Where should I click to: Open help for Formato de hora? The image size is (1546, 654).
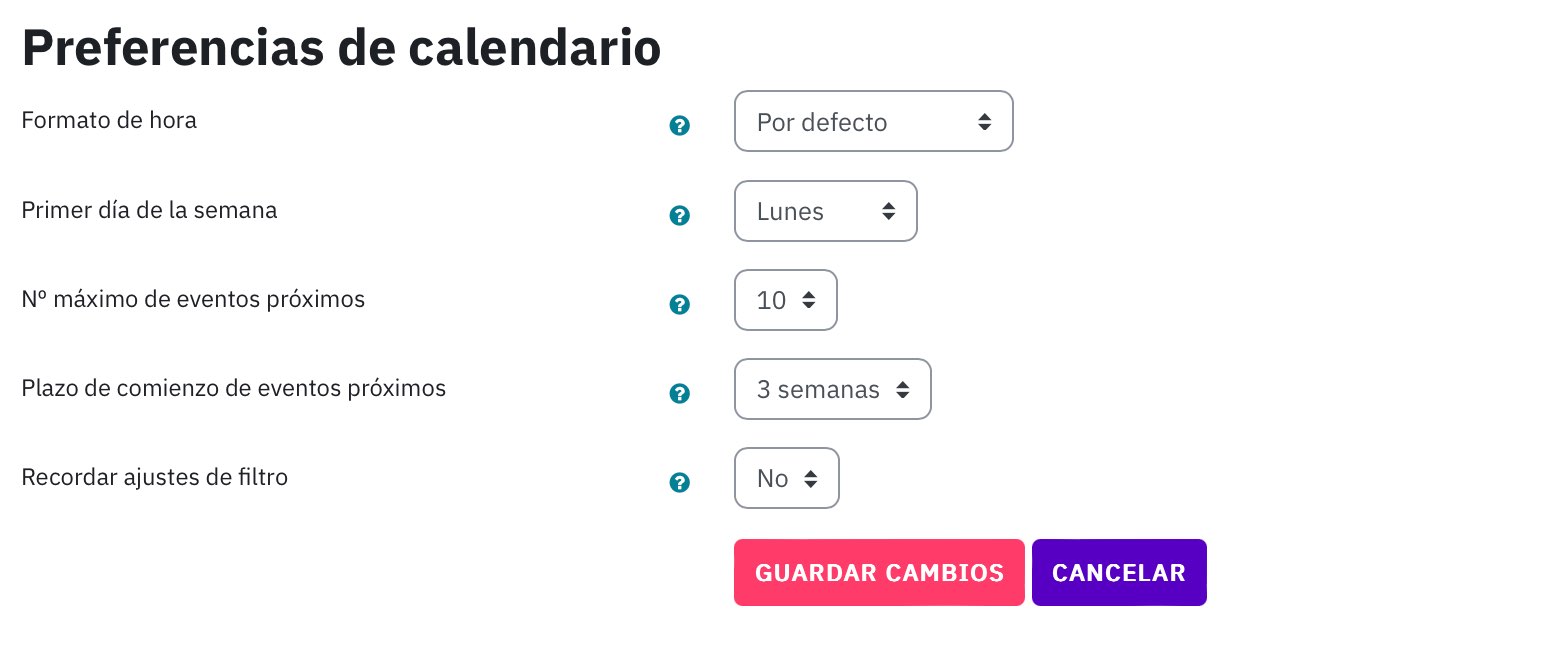point(680,126)
